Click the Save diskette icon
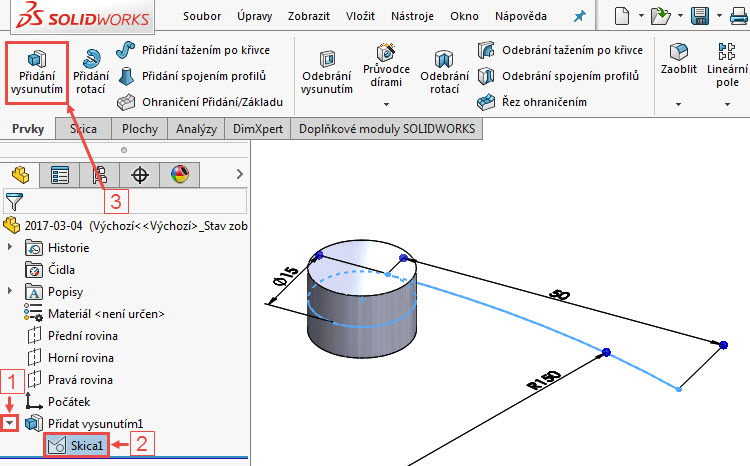This screenshot has width=750, height=466. click(x=700, y=16)
